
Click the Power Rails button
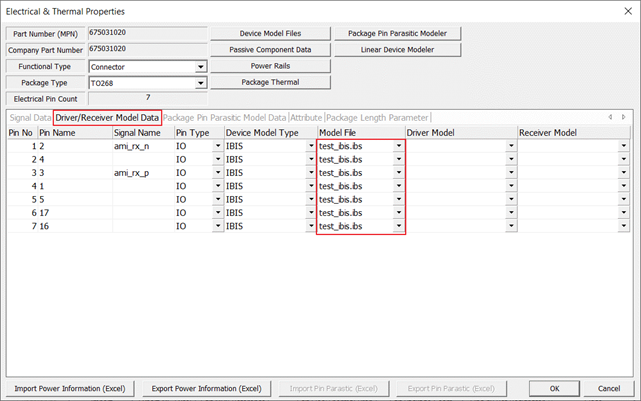coord(270,65)
